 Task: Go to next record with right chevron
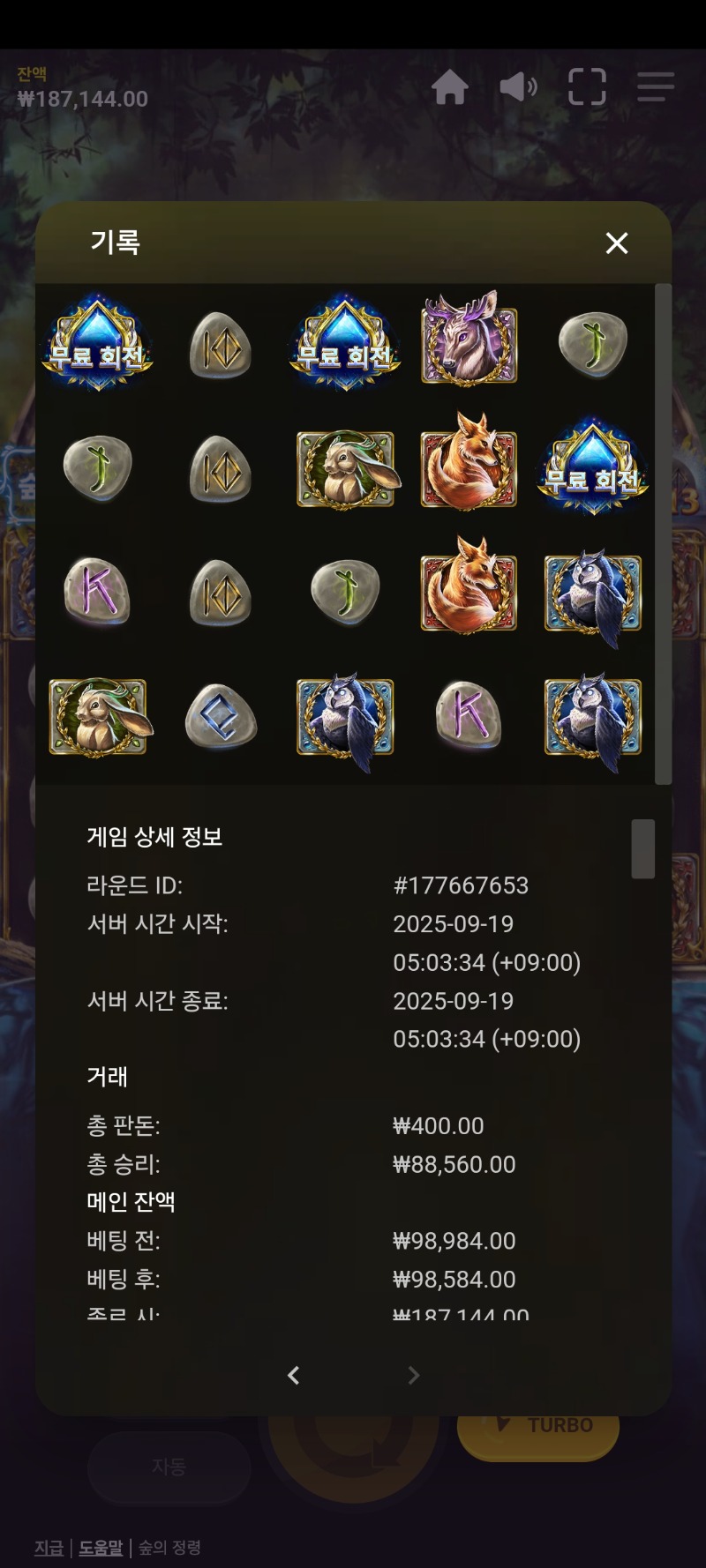pos(413,1375)
